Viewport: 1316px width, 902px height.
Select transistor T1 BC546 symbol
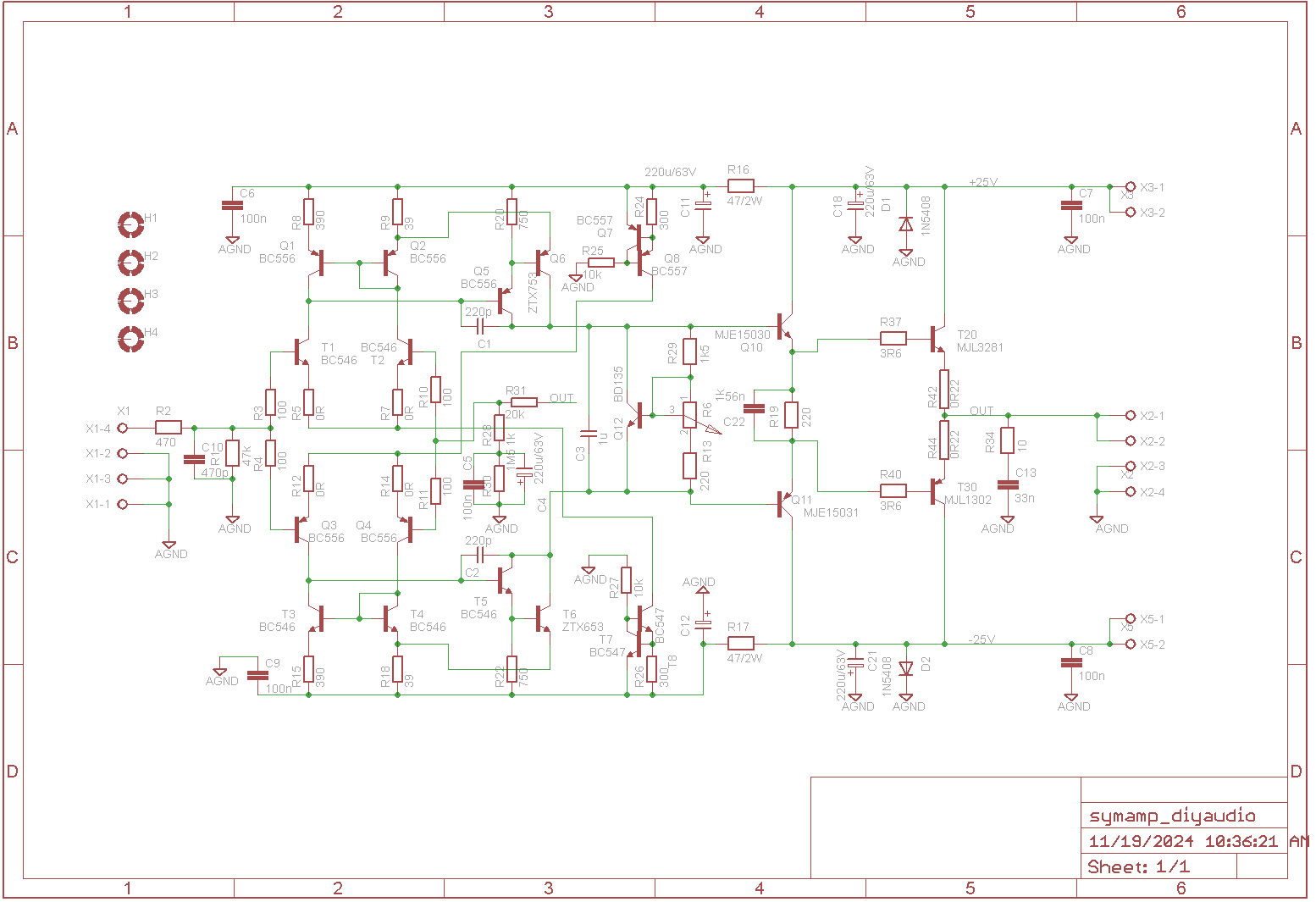click(x=303, y=351)
